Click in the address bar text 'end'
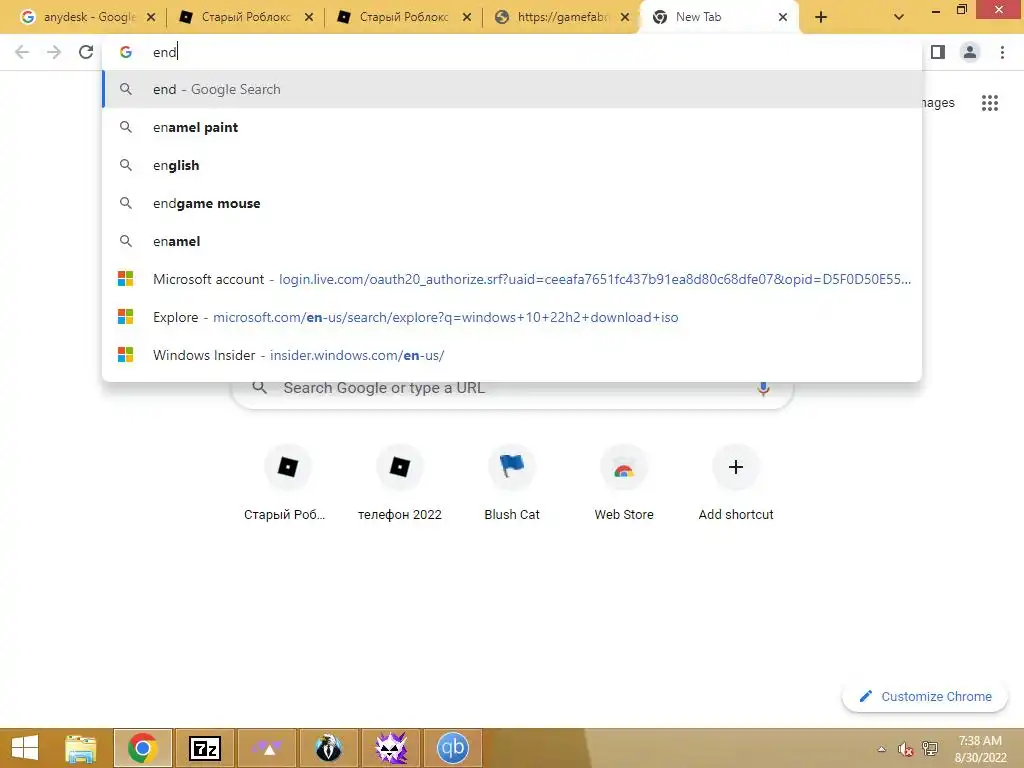The width and height of the screenshot is (1024, 768). click(165, 52)
